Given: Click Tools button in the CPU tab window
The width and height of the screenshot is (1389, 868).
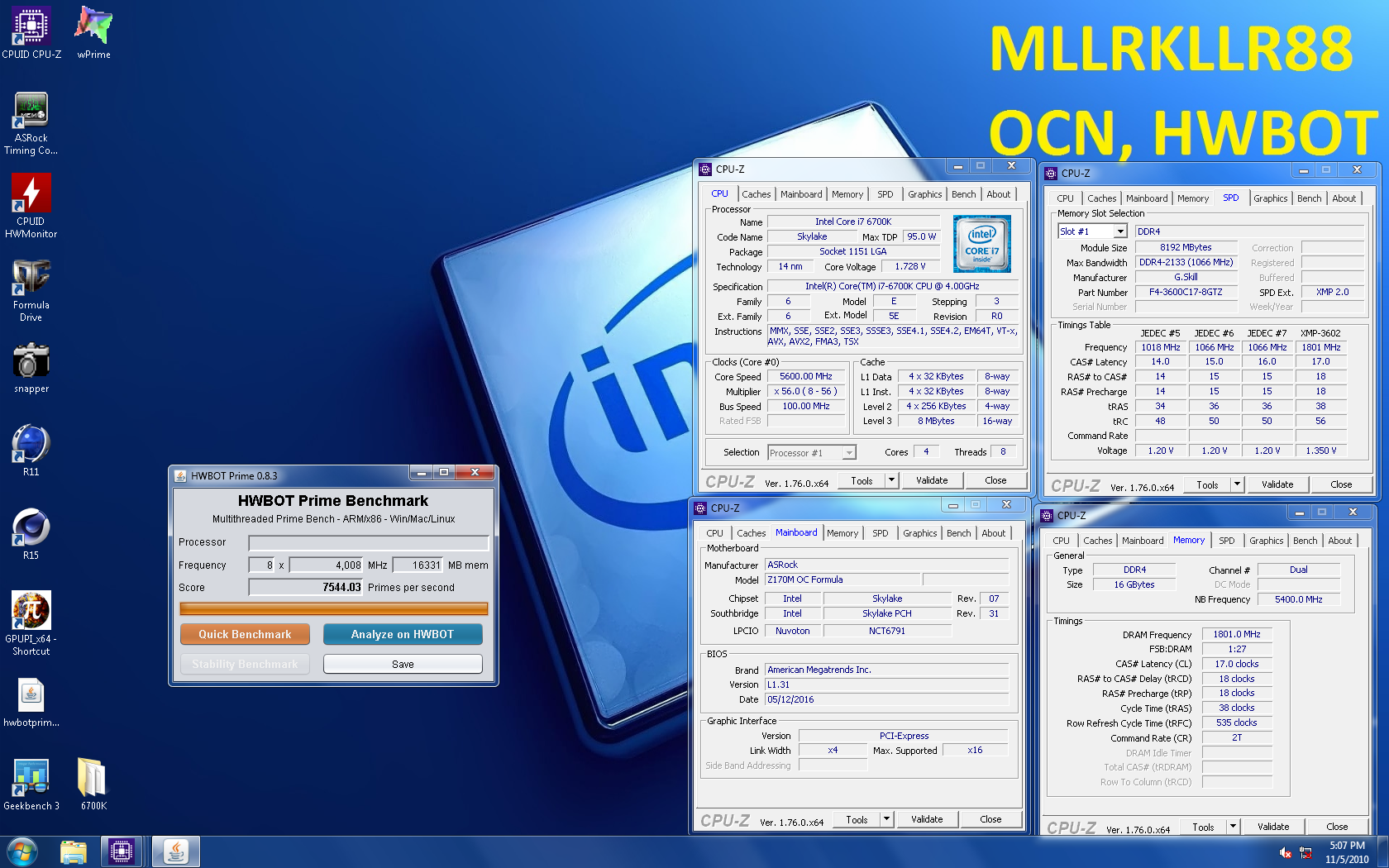Looking at the screenshot, I should (x=862, y=480).
